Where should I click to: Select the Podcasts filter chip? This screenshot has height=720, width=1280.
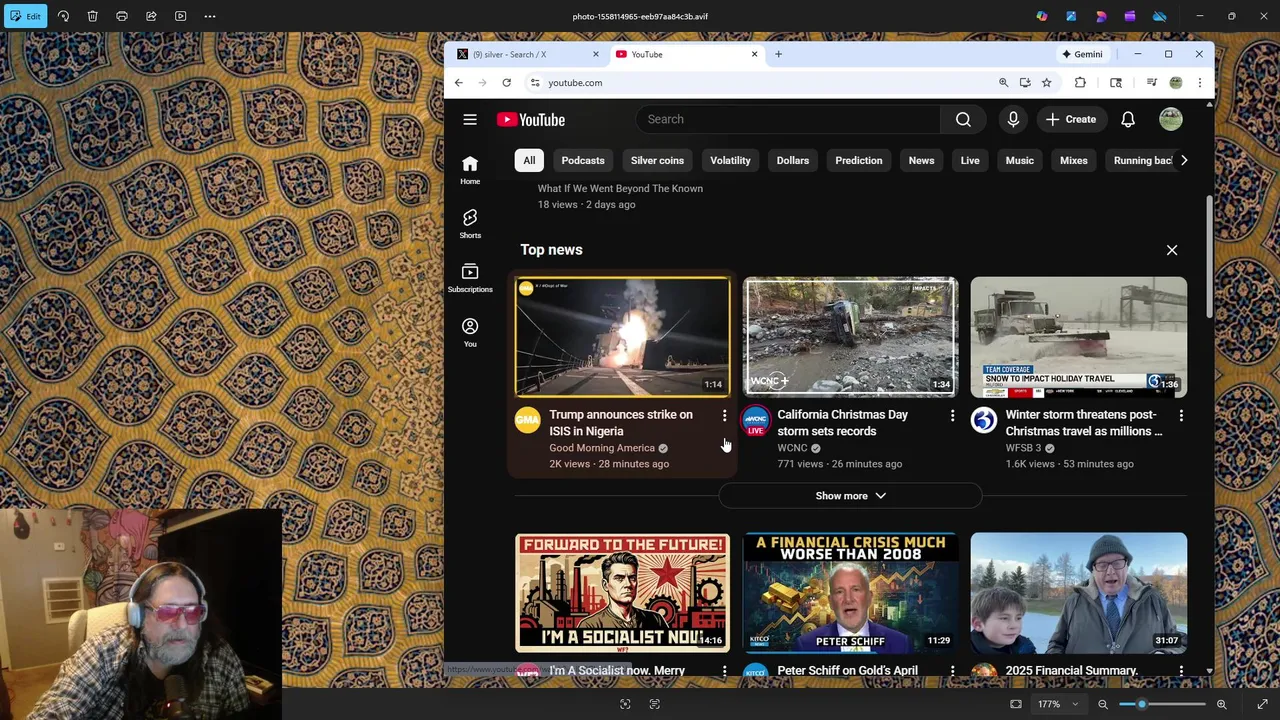583,161
